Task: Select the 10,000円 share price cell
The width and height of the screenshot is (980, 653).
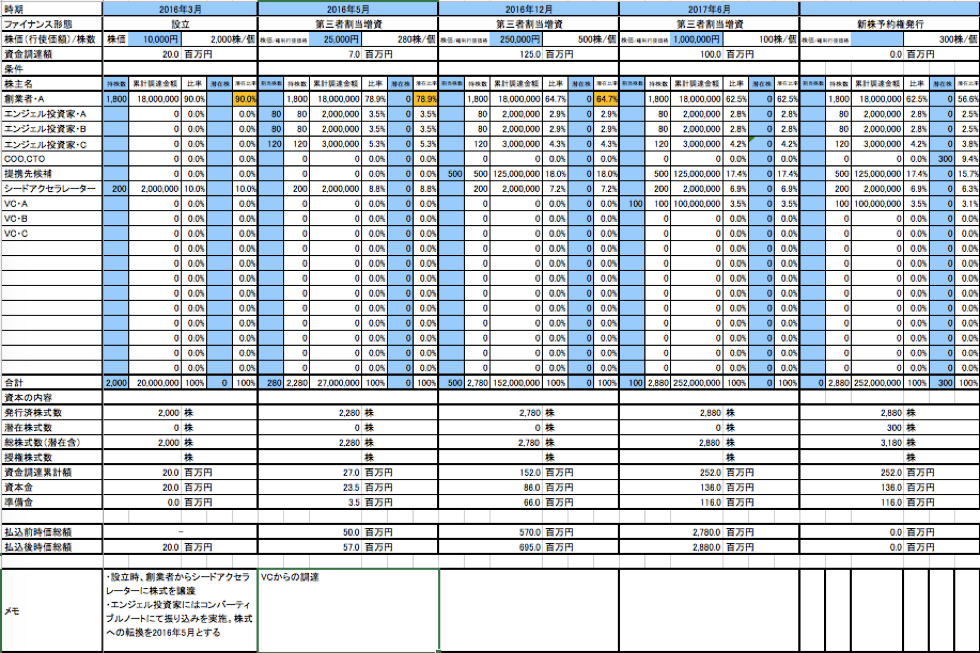Action: point(154,39)
